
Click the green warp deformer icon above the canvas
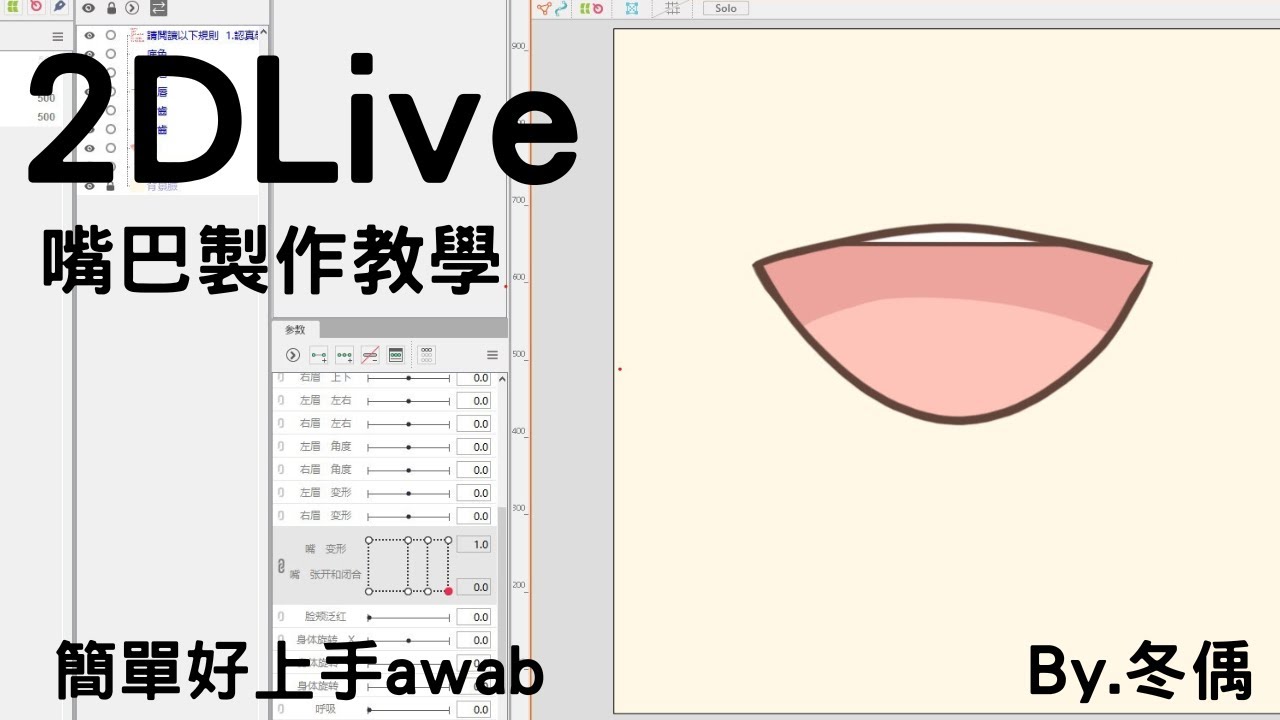(x=584, y=8)
